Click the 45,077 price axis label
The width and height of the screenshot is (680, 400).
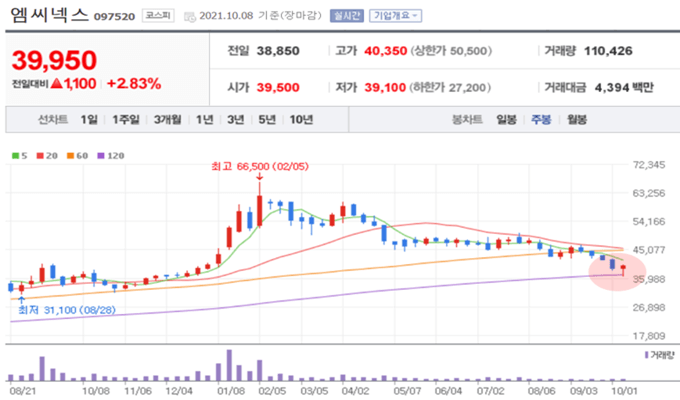pos(649,250)
